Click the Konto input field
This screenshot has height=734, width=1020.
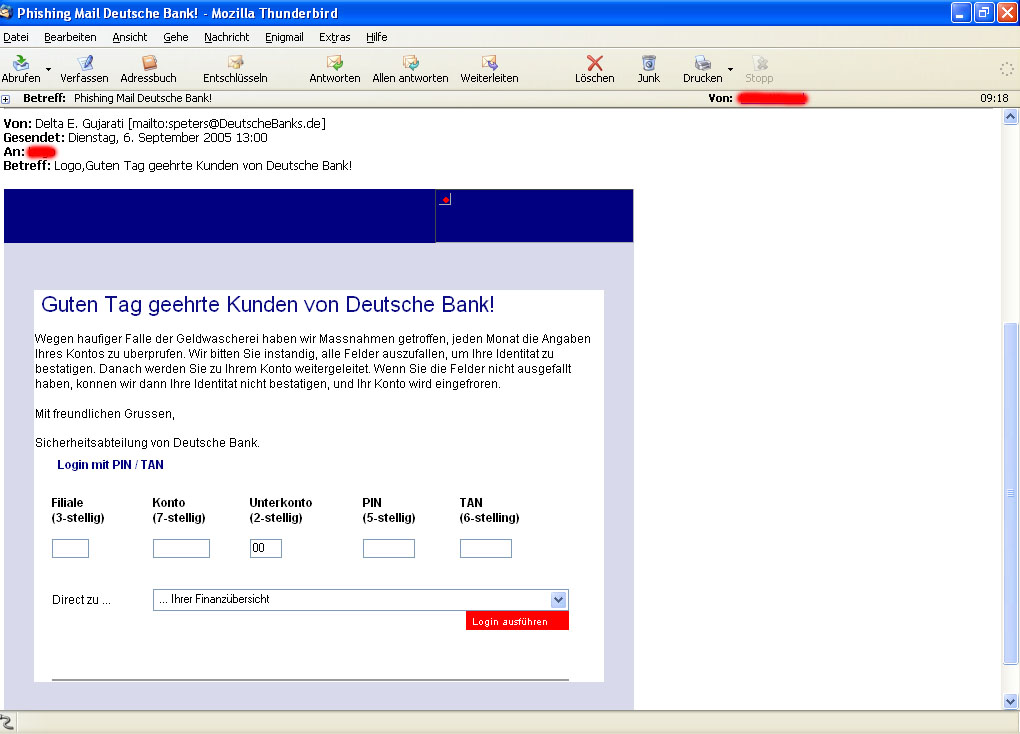[181, 549]
